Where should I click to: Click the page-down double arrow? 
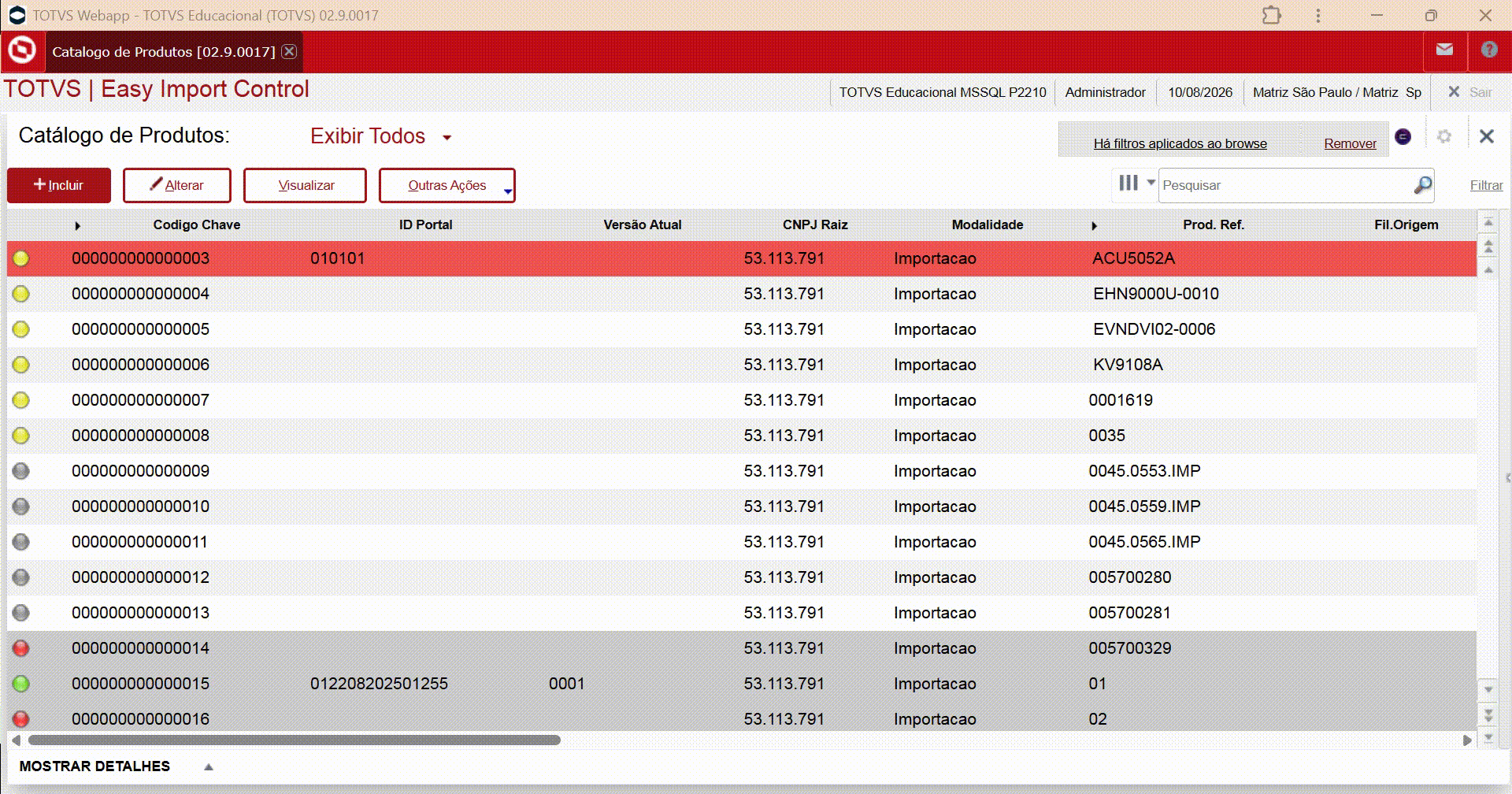[1488, 714]
